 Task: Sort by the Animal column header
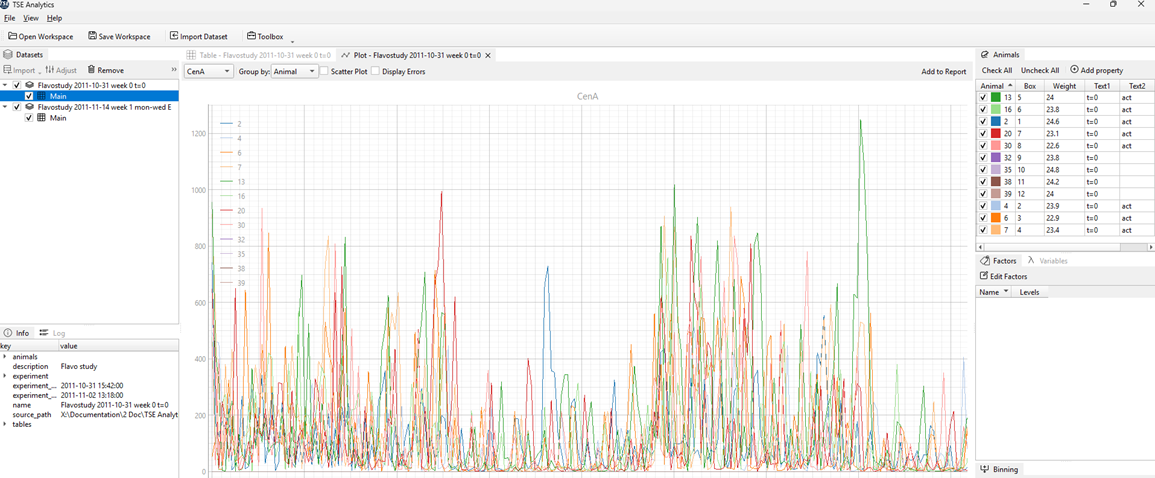[x=994, y=85]
